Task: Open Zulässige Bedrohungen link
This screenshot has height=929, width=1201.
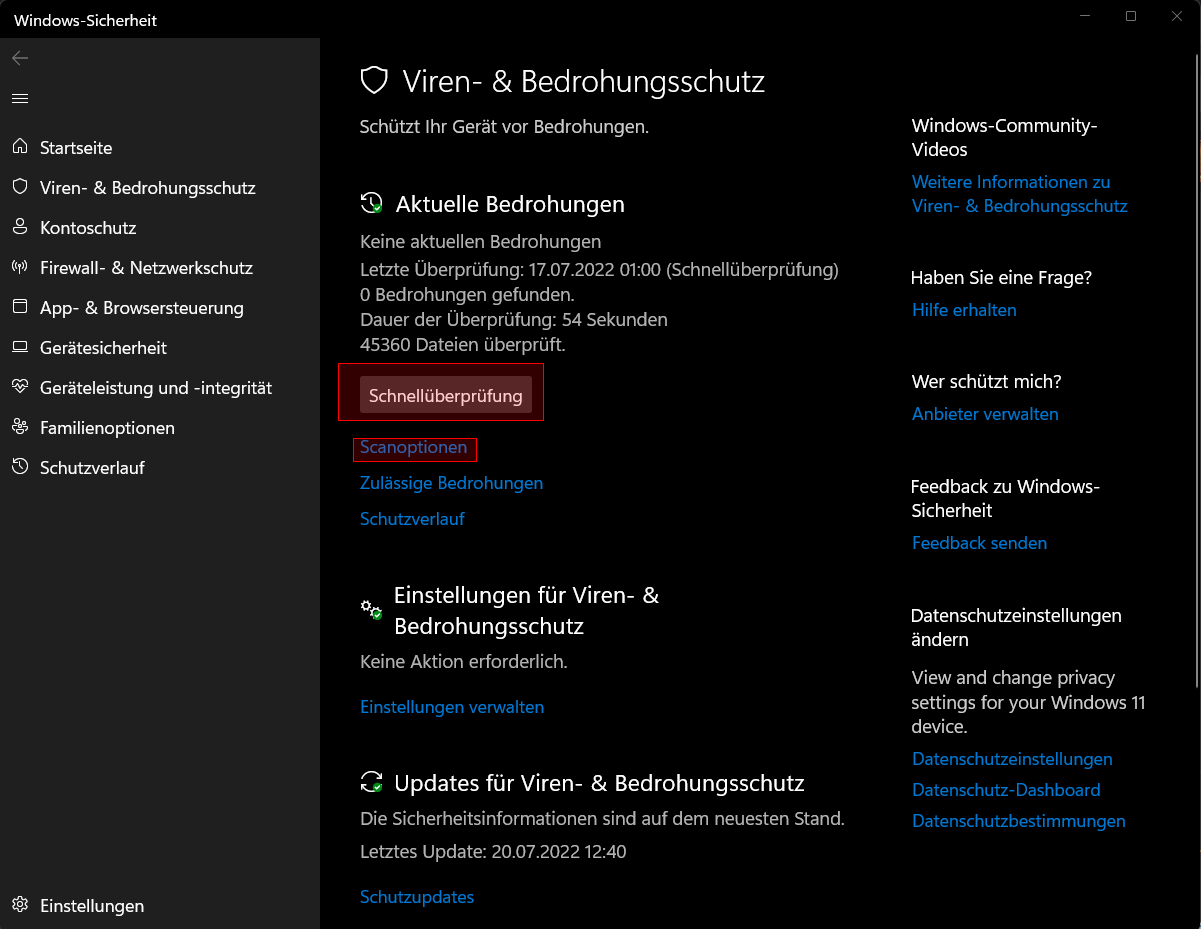Action: [x=451, y=483]
